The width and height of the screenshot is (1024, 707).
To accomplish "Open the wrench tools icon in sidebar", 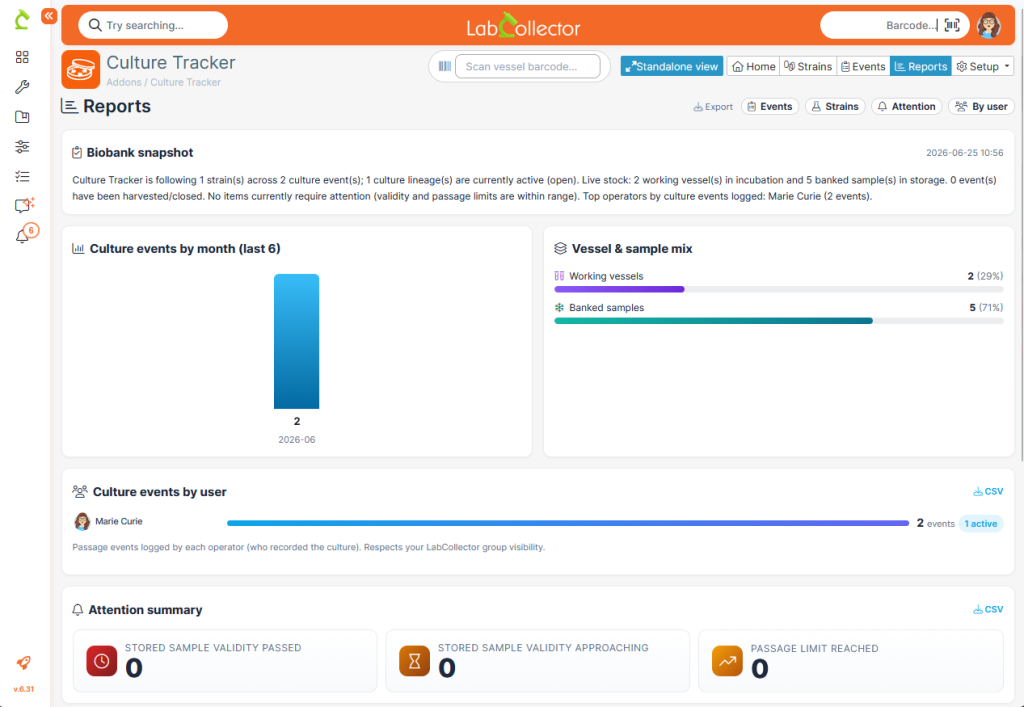I will 22,87.
